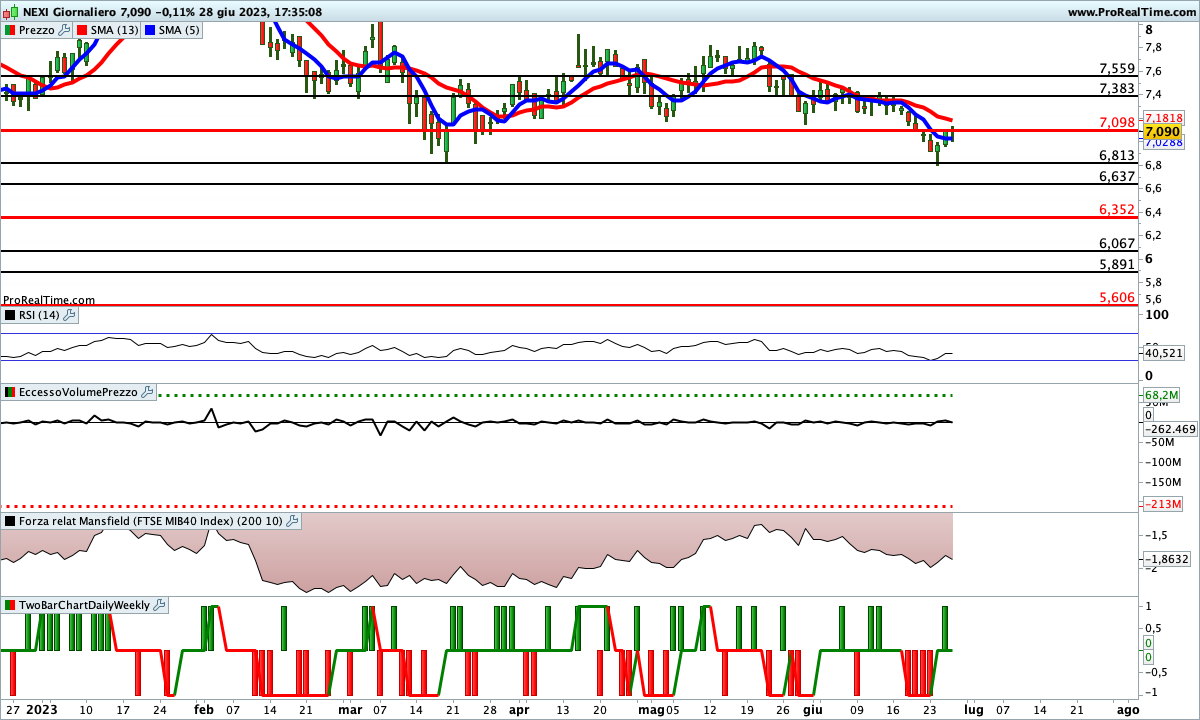This screenshot has width=1200, height=720.
Task: Click the red 6,352 level label
Action: (1117, 210)
